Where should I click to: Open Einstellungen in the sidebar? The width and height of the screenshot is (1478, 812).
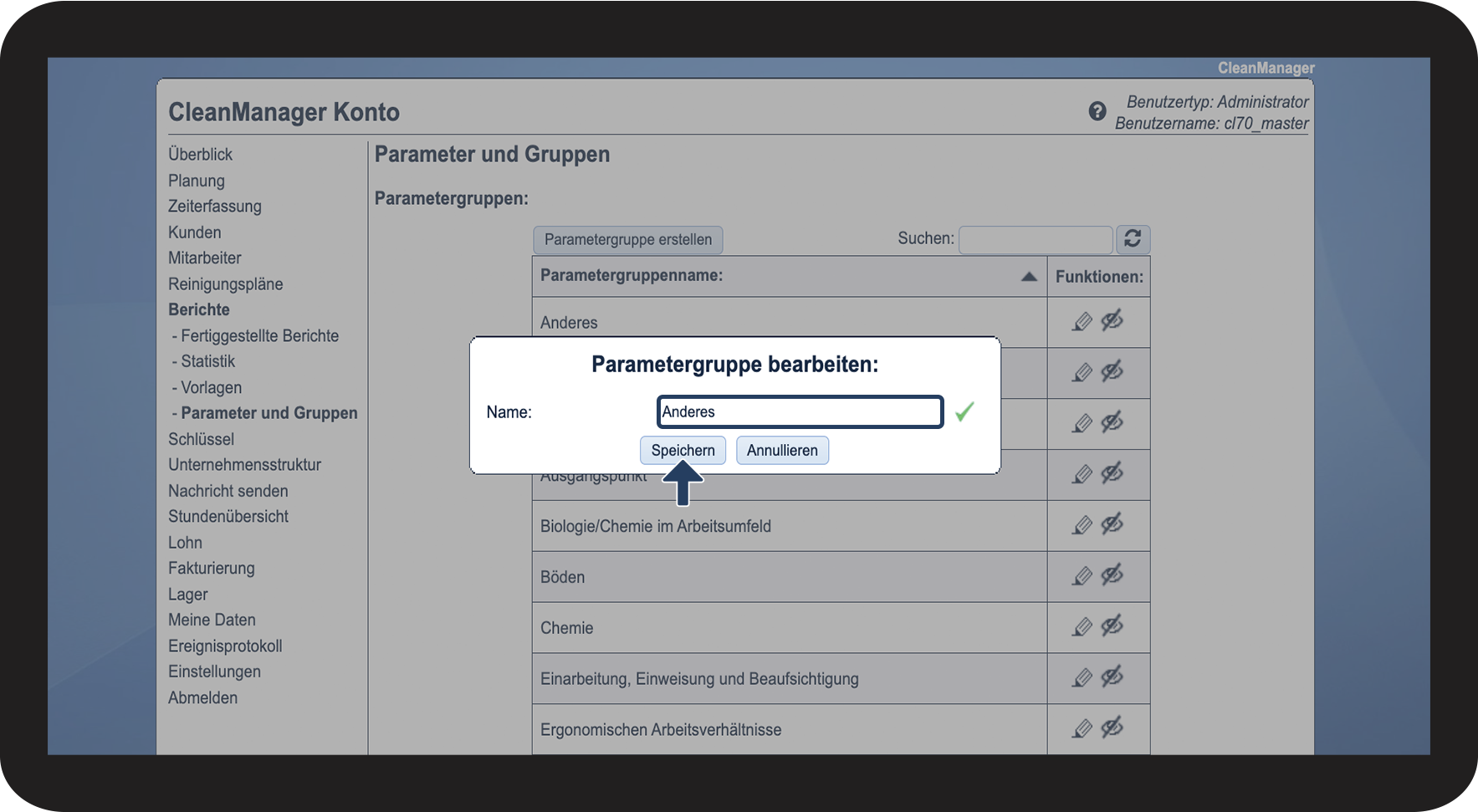tap(215, 672)
